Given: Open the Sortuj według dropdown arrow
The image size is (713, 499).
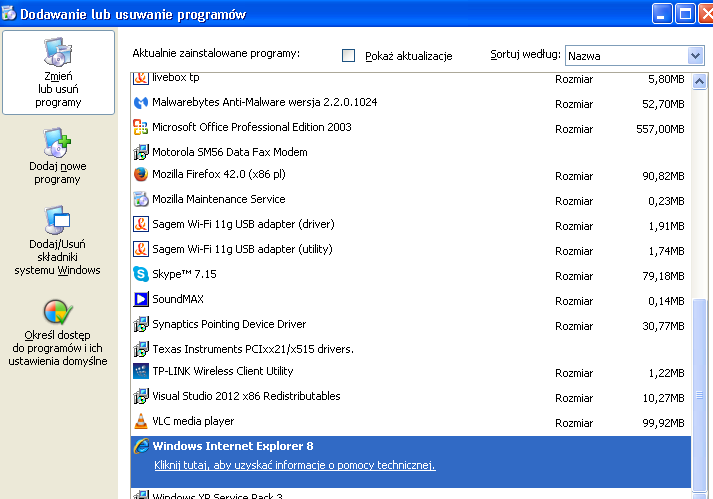Looking at the screenshot, I should click(x=695, y=56).
